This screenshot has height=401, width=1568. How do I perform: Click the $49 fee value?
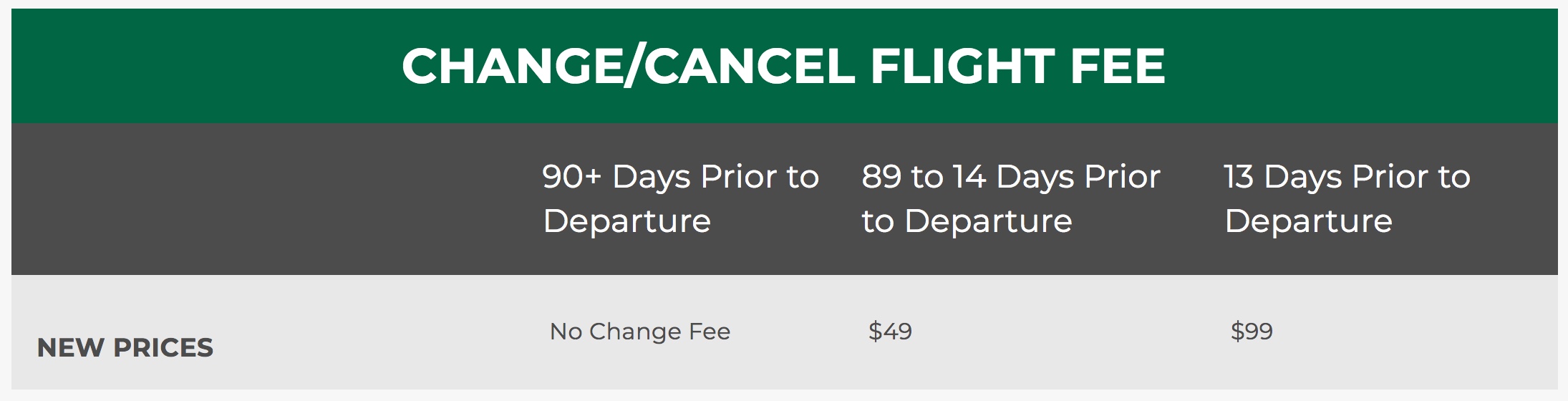[890, 332]
